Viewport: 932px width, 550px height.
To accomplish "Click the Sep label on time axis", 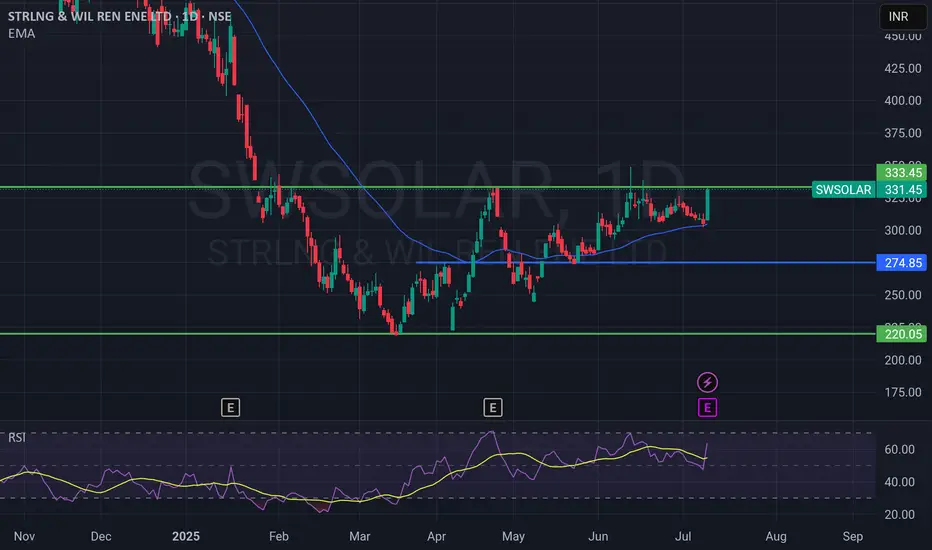I will 853,536.
